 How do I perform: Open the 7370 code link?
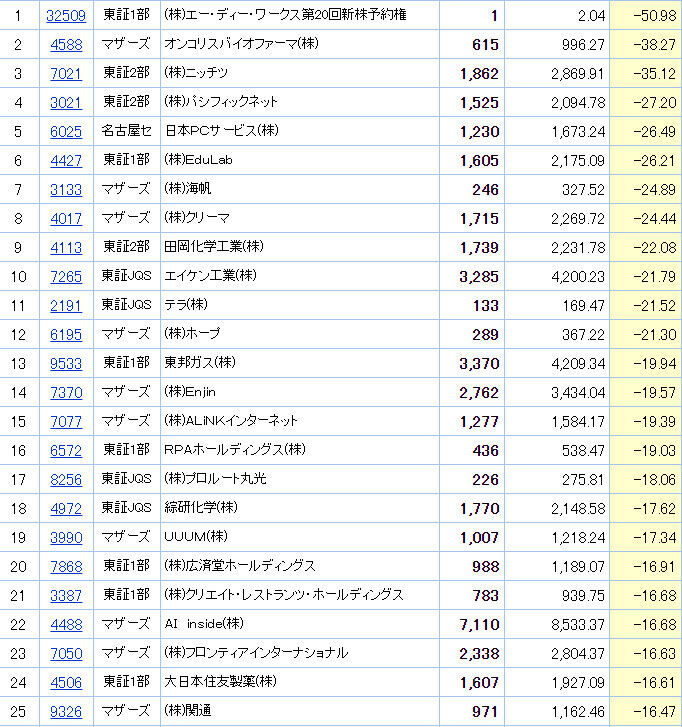[x=66, y=393]
